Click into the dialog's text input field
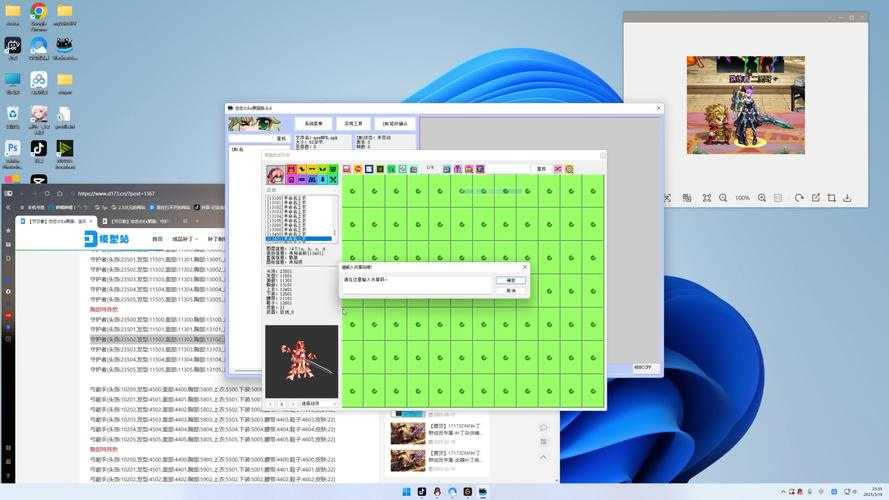The height and width of the screenshot is (500, 889). 417,285
